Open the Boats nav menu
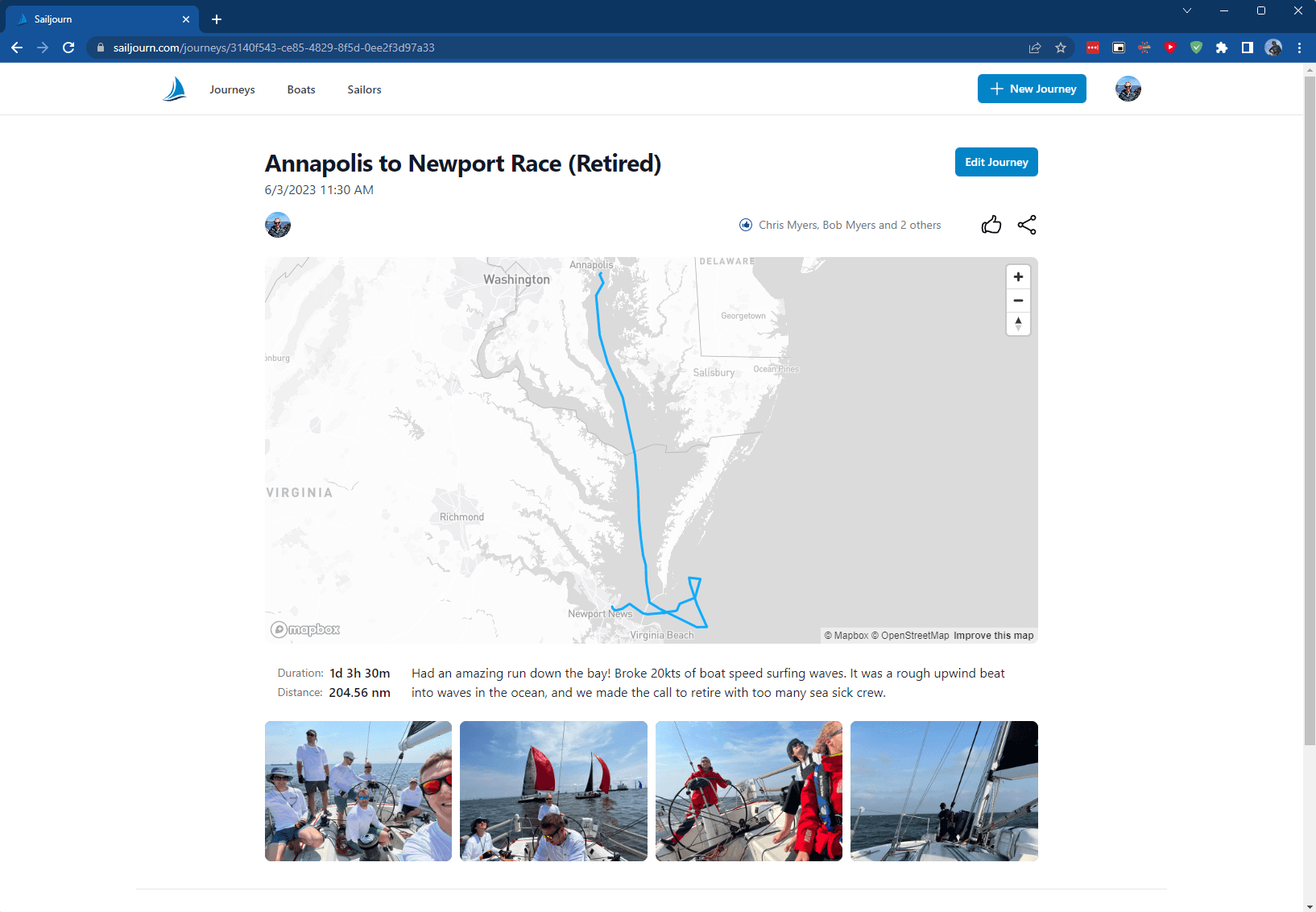The width and height of the screenshot is (1316, 912). click(x=301, y=89)
